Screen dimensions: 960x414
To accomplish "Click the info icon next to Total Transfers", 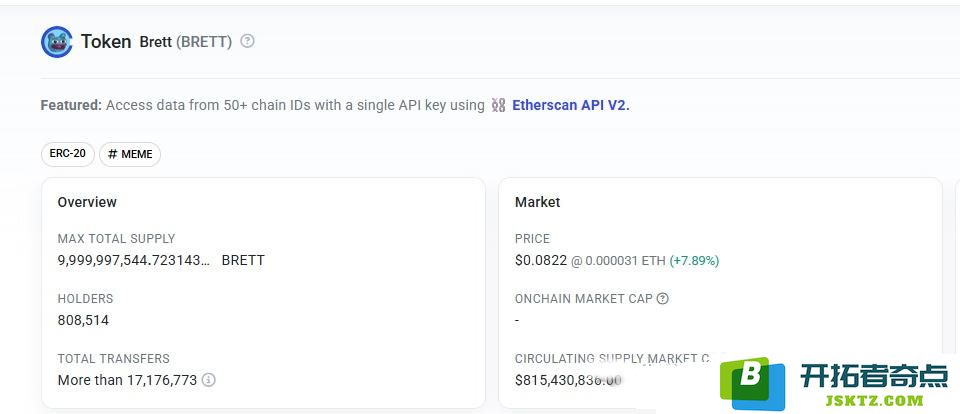I will tap(209, 380).
